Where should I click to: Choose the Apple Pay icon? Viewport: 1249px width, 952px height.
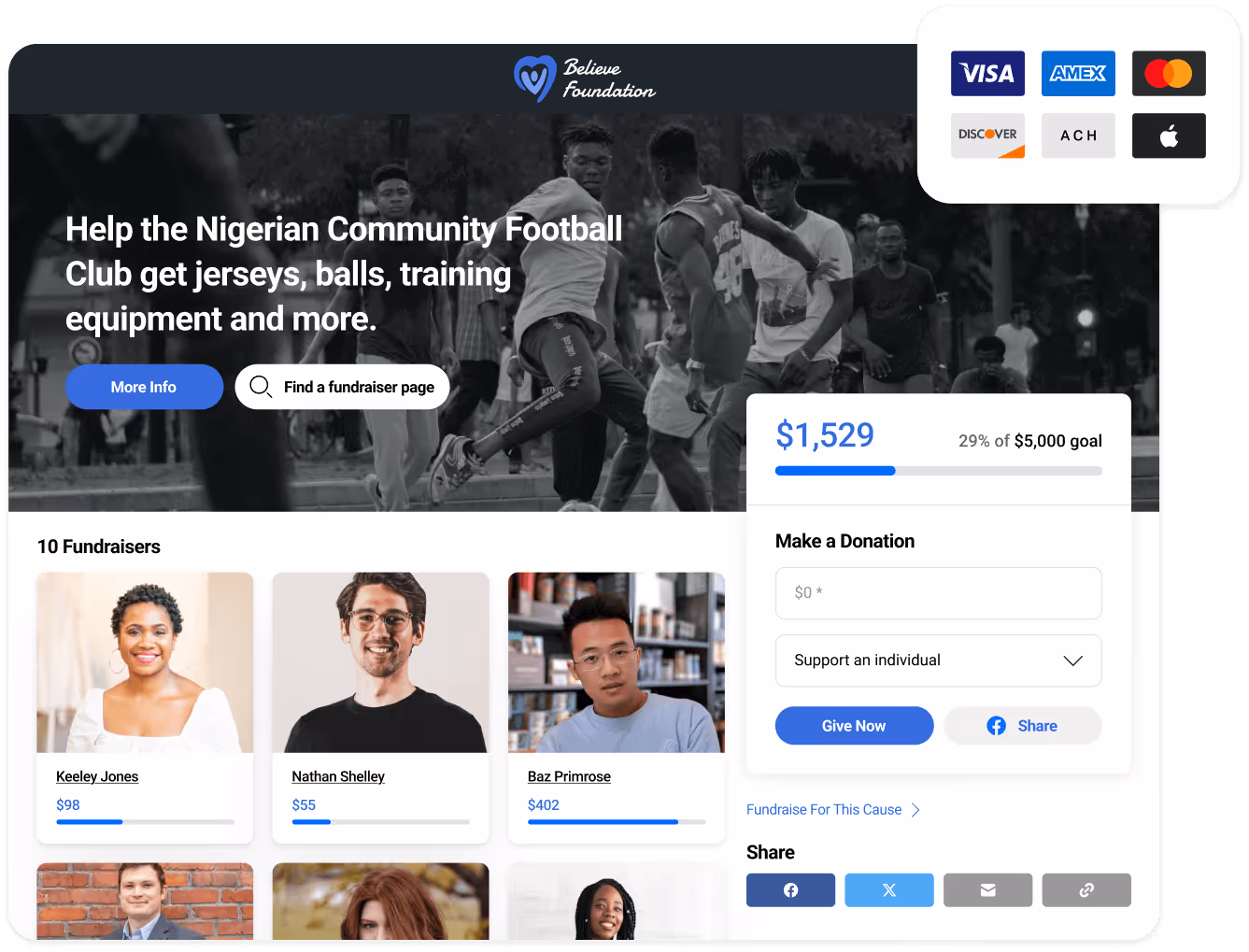1169,135
